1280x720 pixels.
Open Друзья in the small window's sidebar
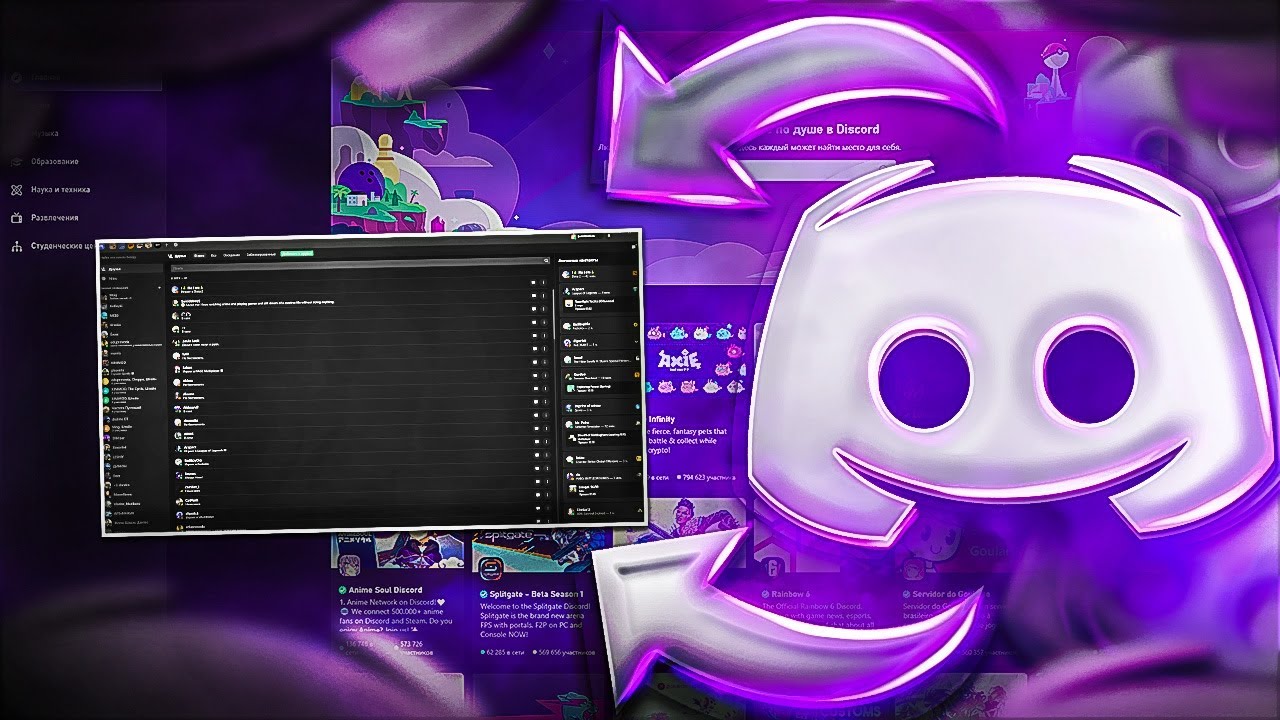tap(132, 269)
